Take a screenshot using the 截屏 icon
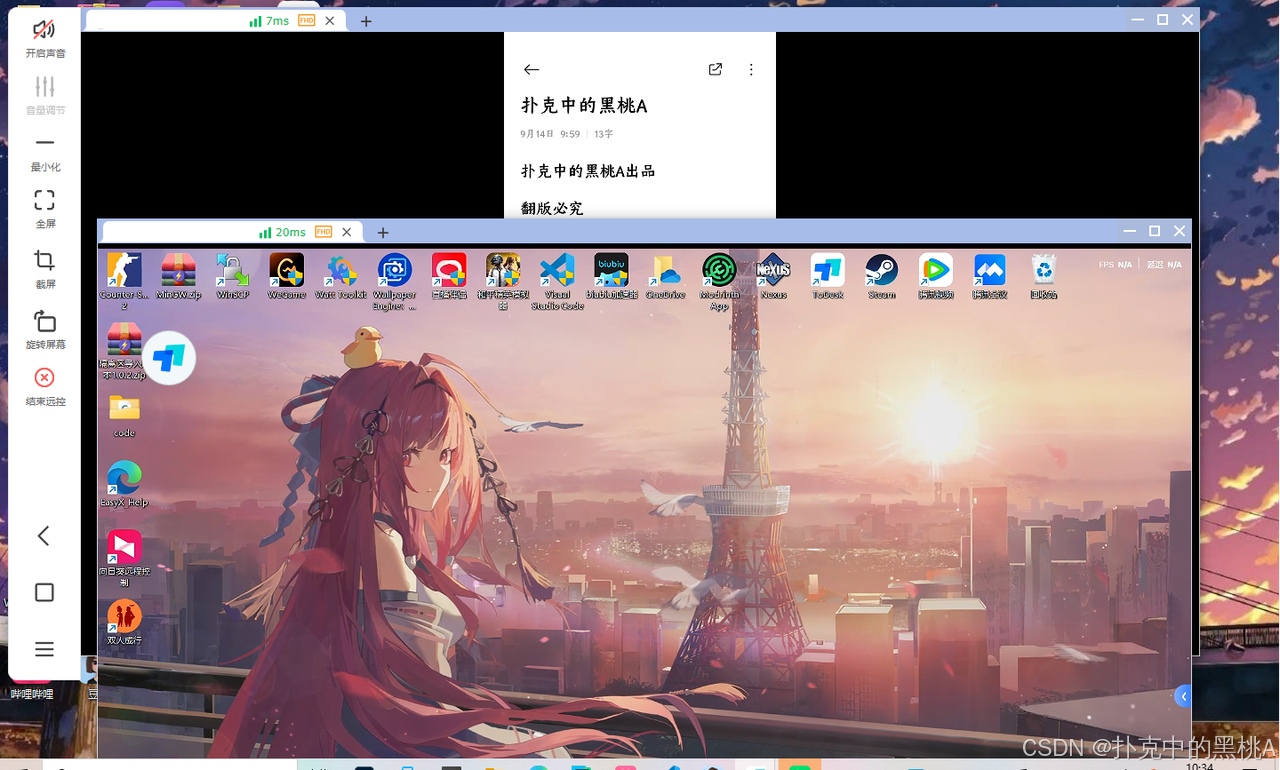The width and height of the screenshot is (1280, 770). [45, 269]
